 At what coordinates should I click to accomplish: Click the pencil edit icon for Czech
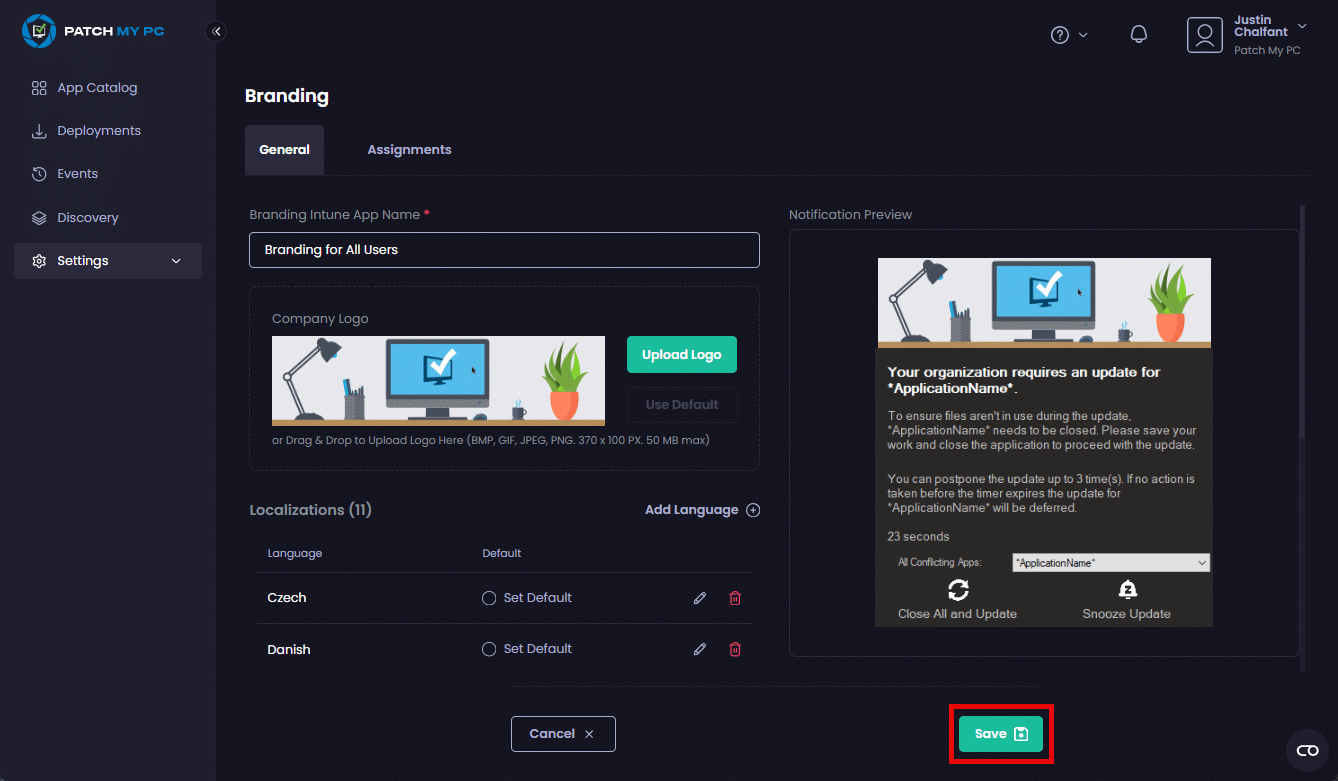tap(700, 598)
